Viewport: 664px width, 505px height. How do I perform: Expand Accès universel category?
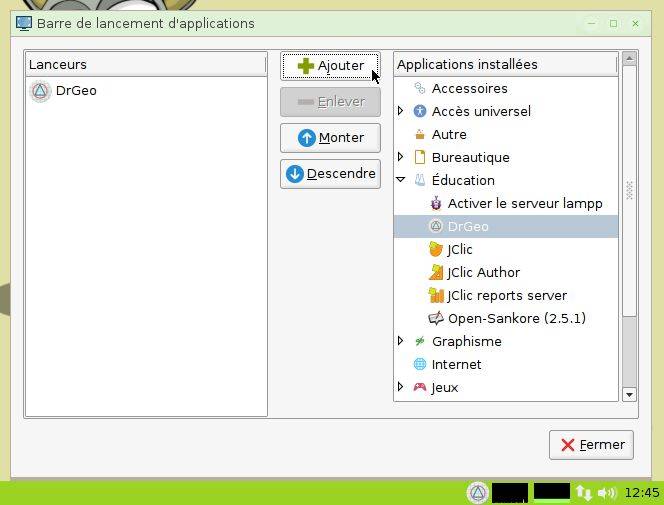tap(401, 111)
